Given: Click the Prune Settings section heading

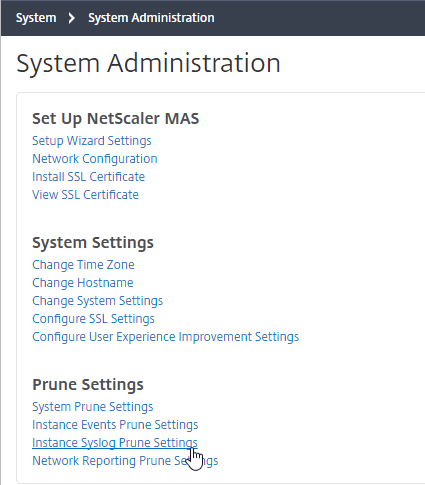Looking at the screenshot, I should tap(88, 385).
